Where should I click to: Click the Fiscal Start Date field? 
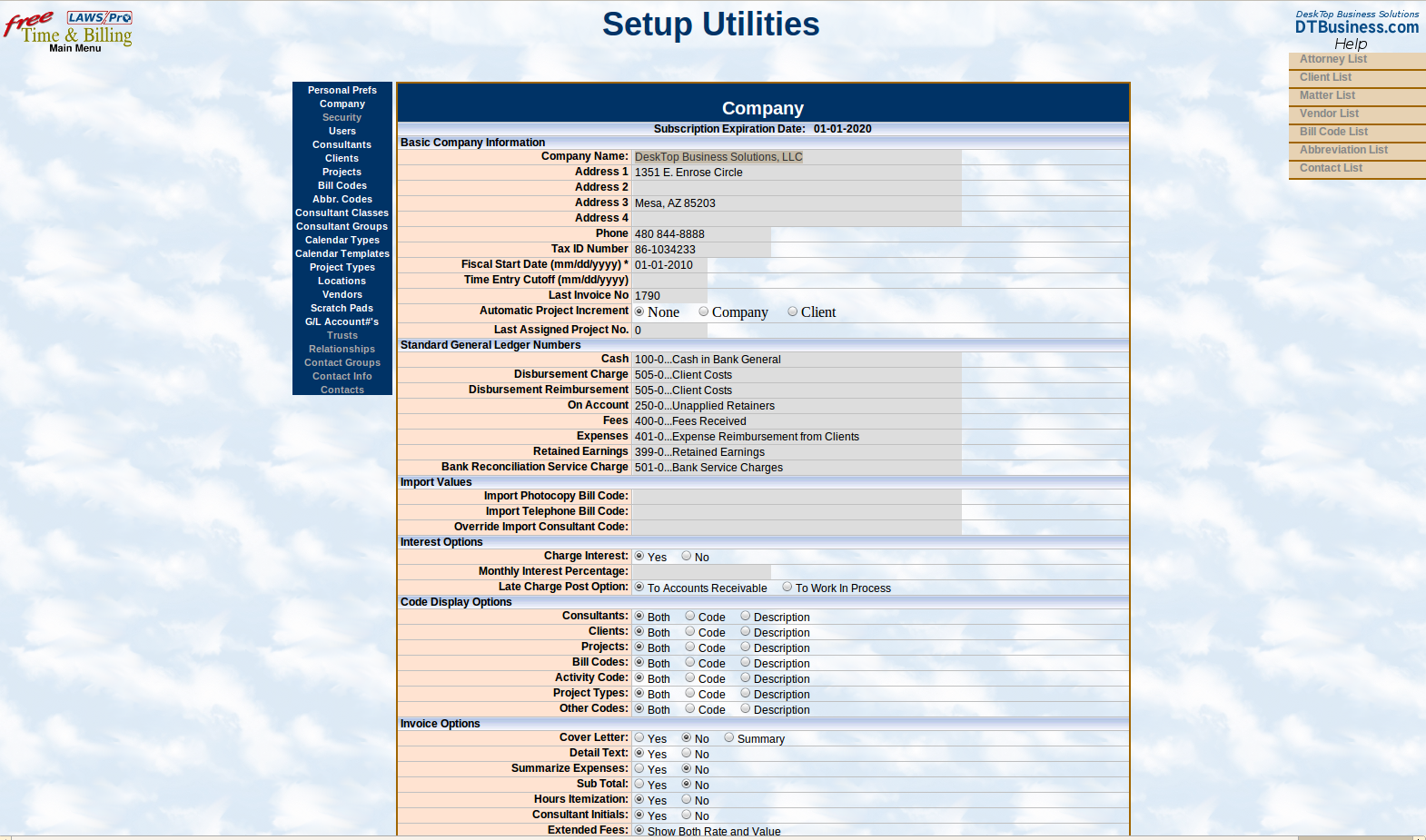(x=669, y=265)
